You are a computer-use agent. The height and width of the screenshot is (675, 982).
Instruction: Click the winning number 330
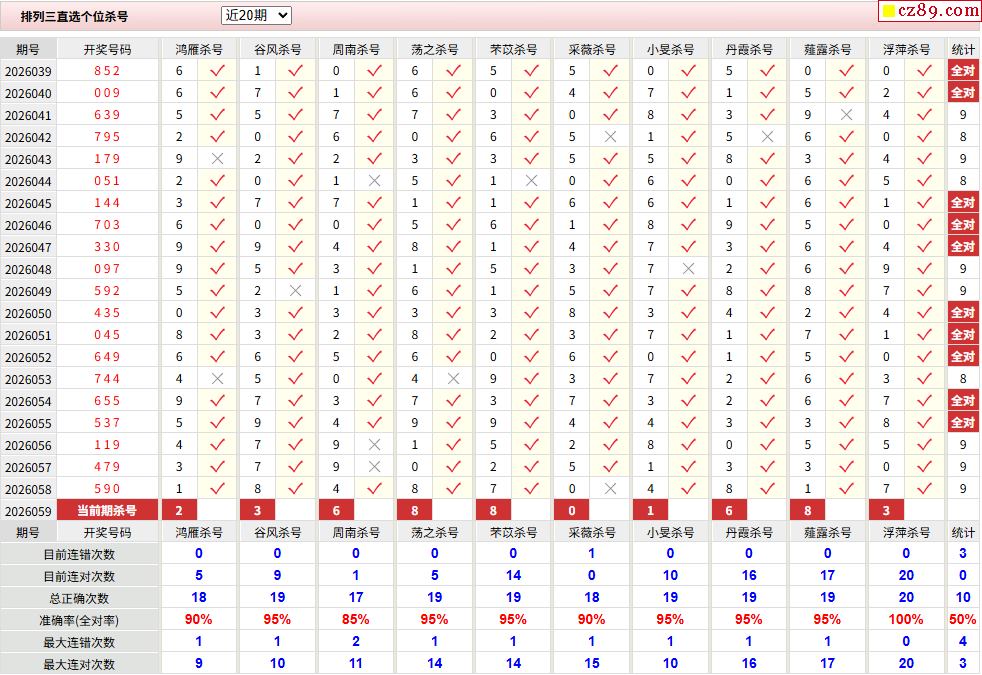[107, 247]
